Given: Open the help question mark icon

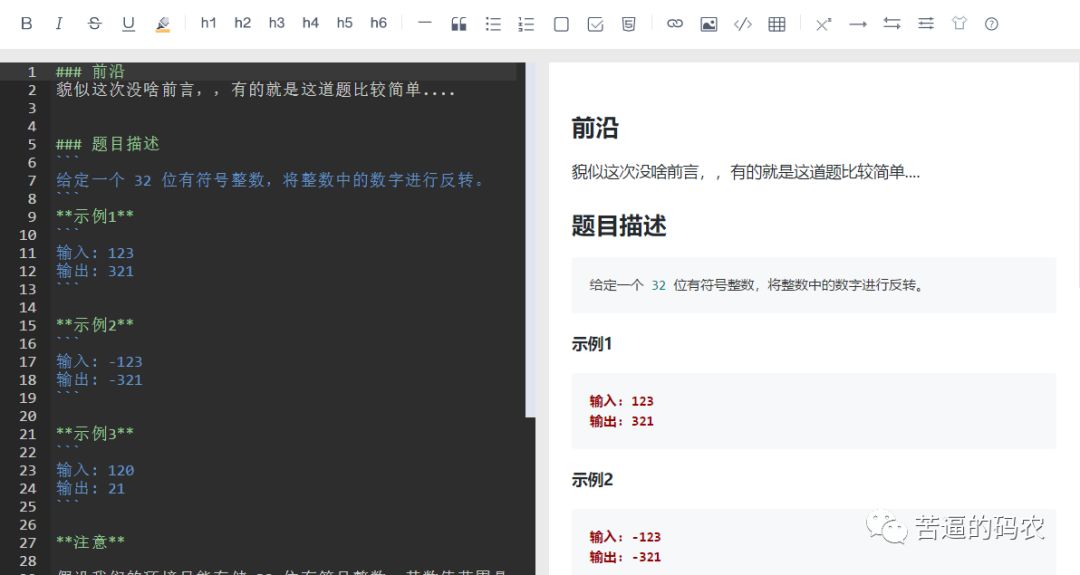Looking at the screenshot, I should (x=991, y=24).
